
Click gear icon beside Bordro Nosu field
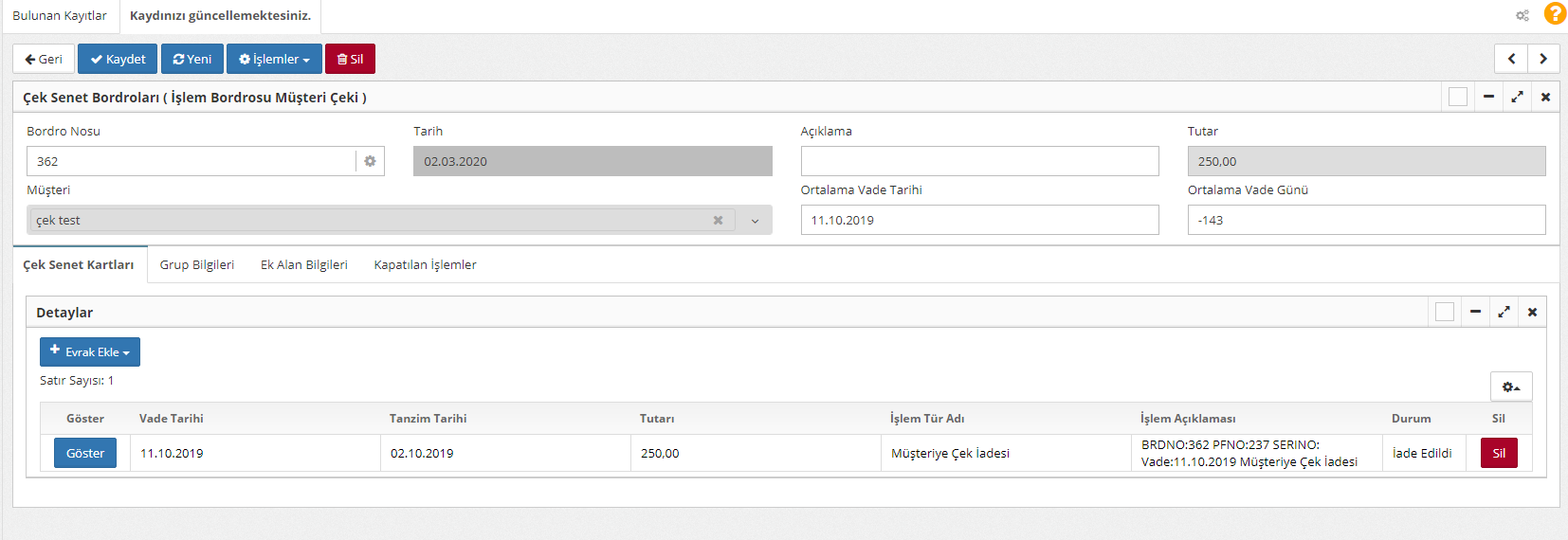pos(370,161)
